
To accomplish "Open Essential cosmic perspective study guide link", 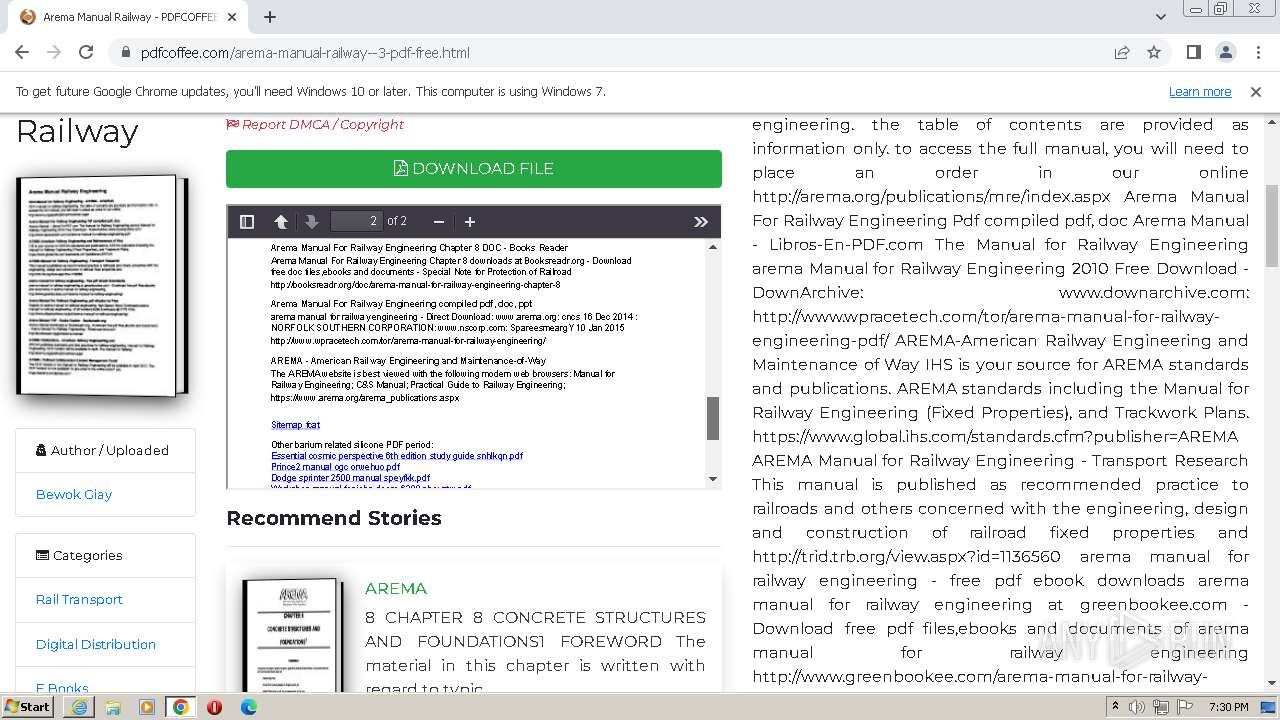I will pyautogui.click(x=397, y=456).
